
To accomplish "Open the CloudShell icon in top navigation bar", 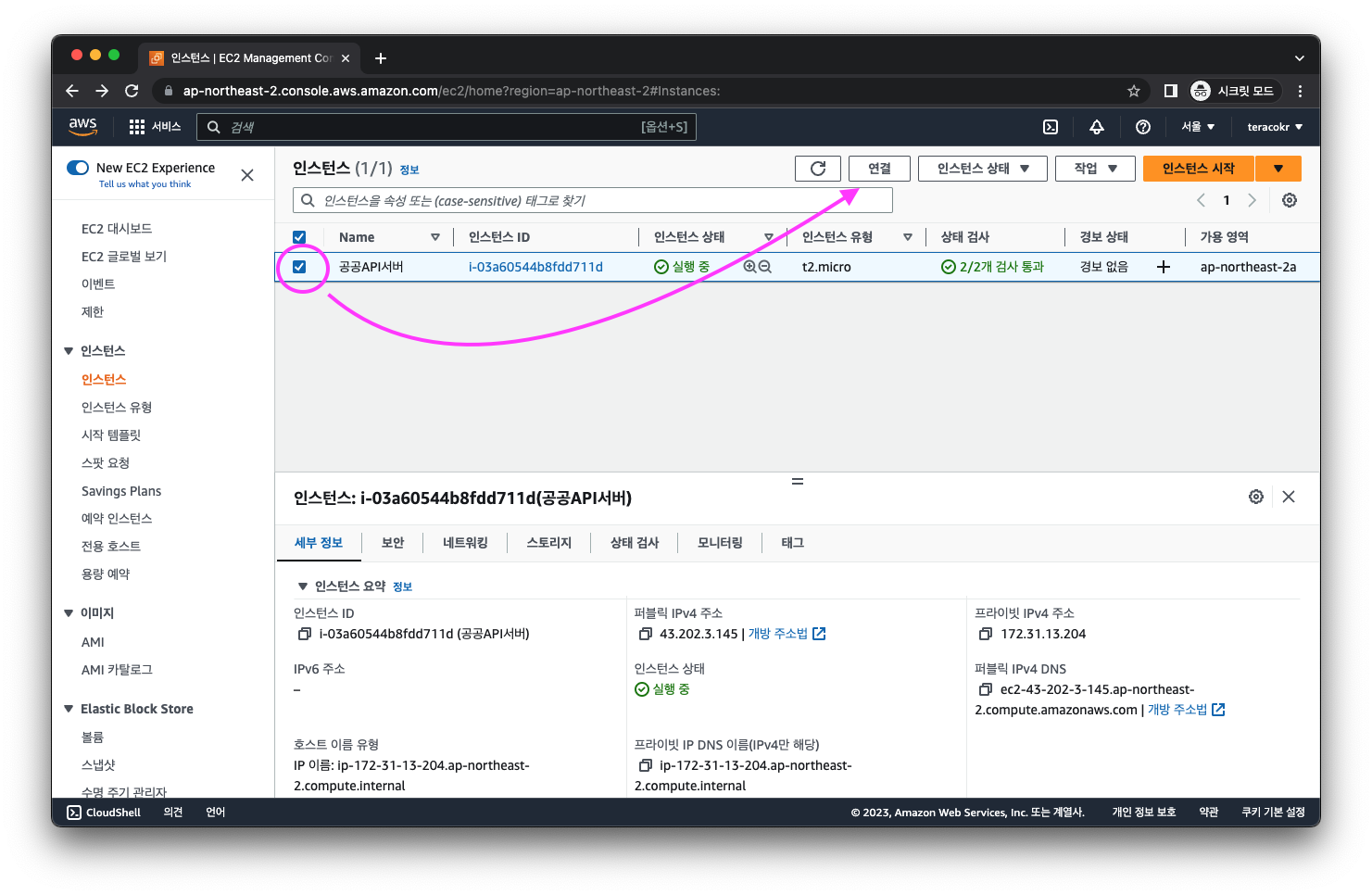I will [1051, 127].
